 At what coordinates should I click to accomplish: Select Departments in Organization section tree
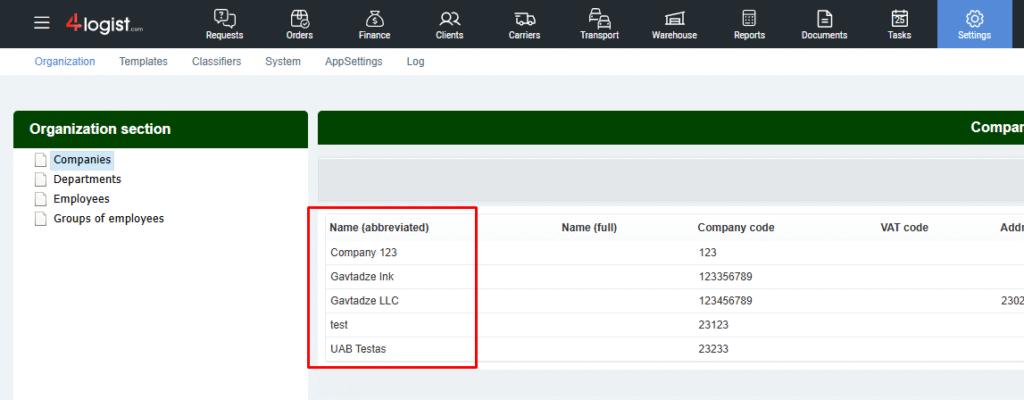point(87,179)
